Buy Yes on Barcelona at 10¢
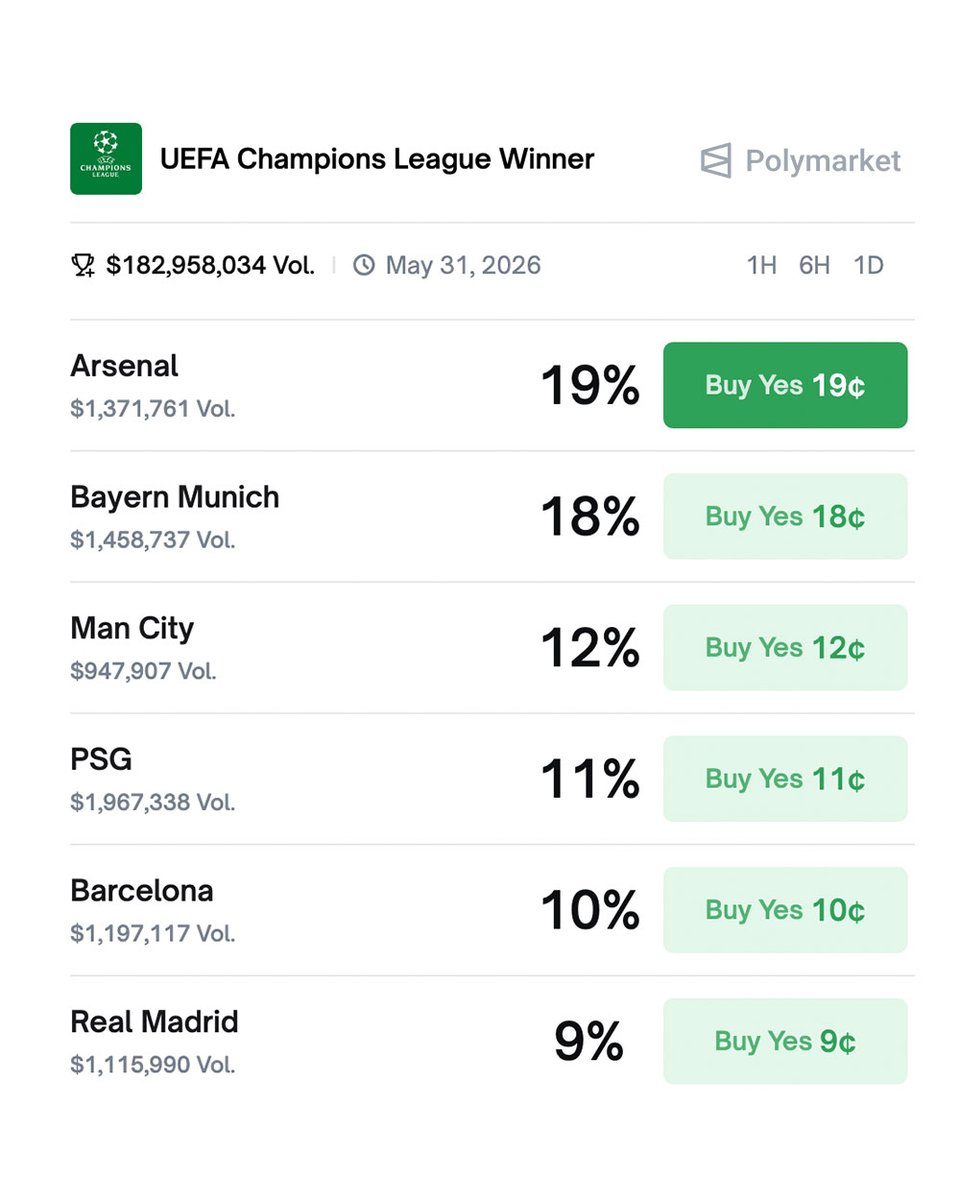The image size is (960, 1200). click(785, 909)
